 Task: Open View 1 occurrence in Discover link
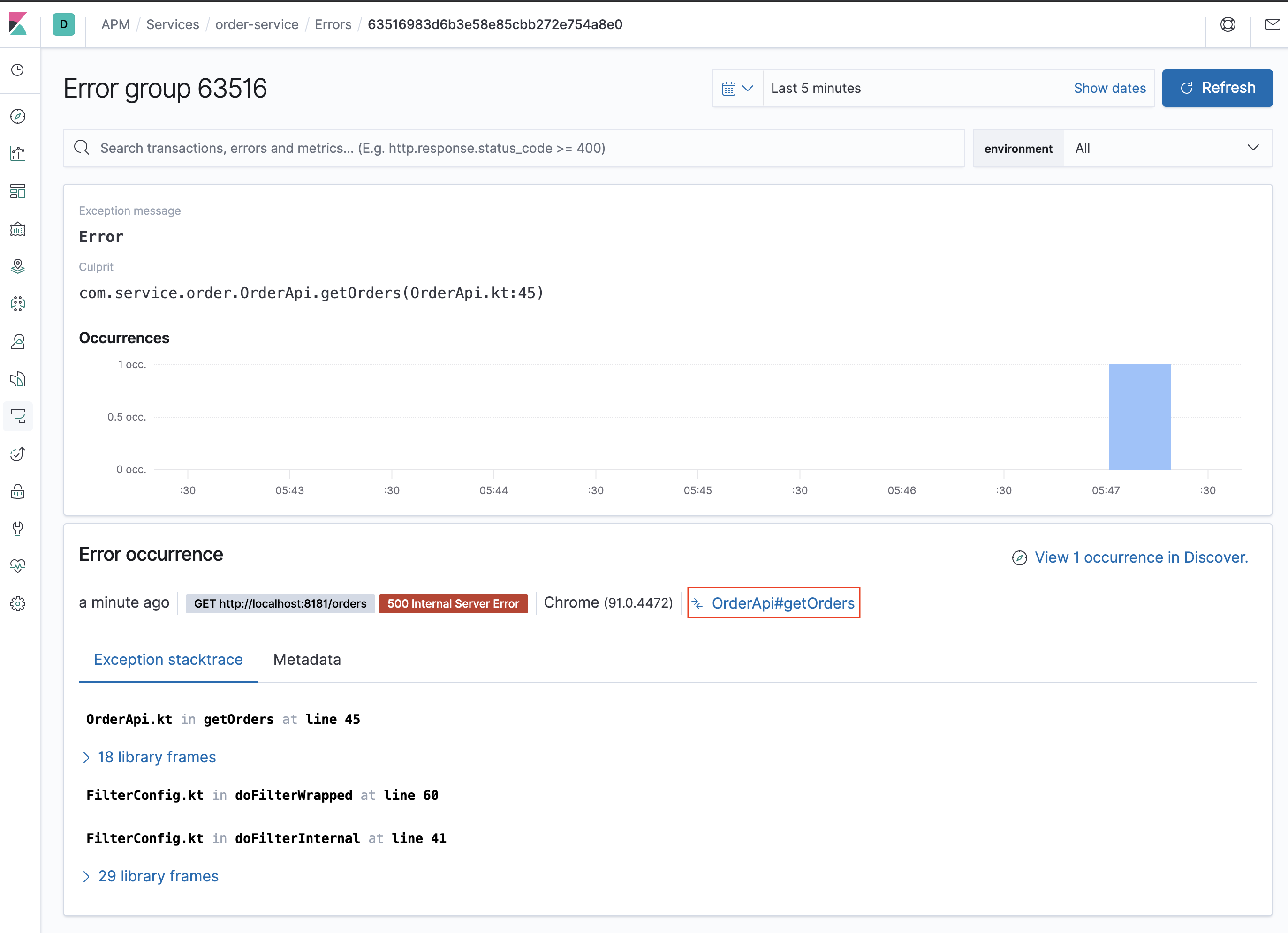tap(1140, 557)
